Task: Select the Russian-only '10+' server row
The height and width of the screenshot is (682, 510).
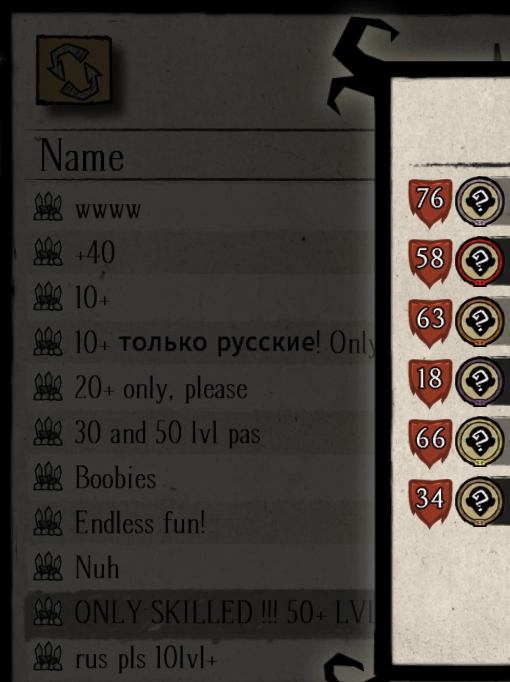Action: (201, 342)
